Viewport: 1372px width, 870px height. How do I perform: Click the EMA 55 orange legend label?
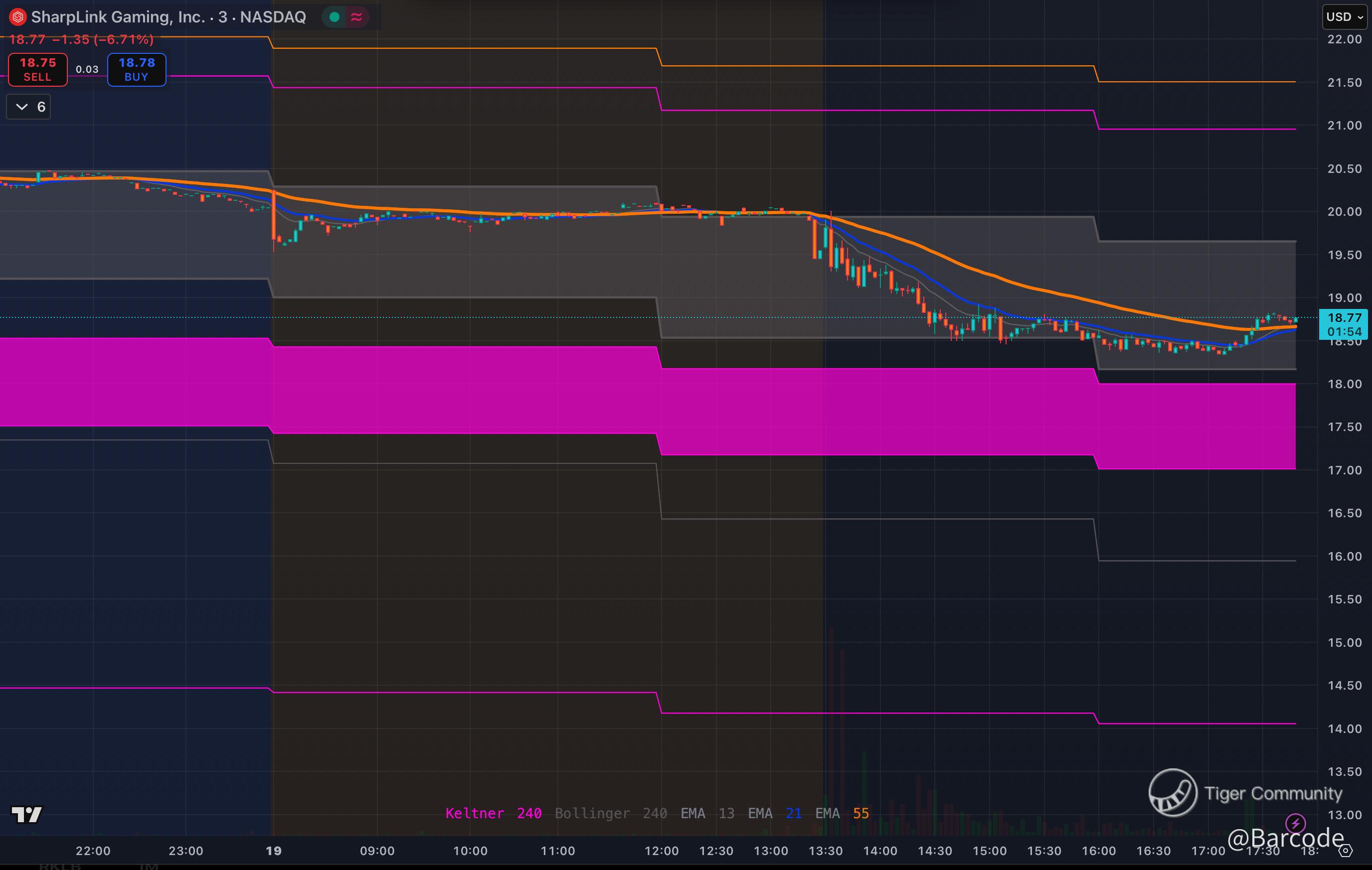coord(842,813)
